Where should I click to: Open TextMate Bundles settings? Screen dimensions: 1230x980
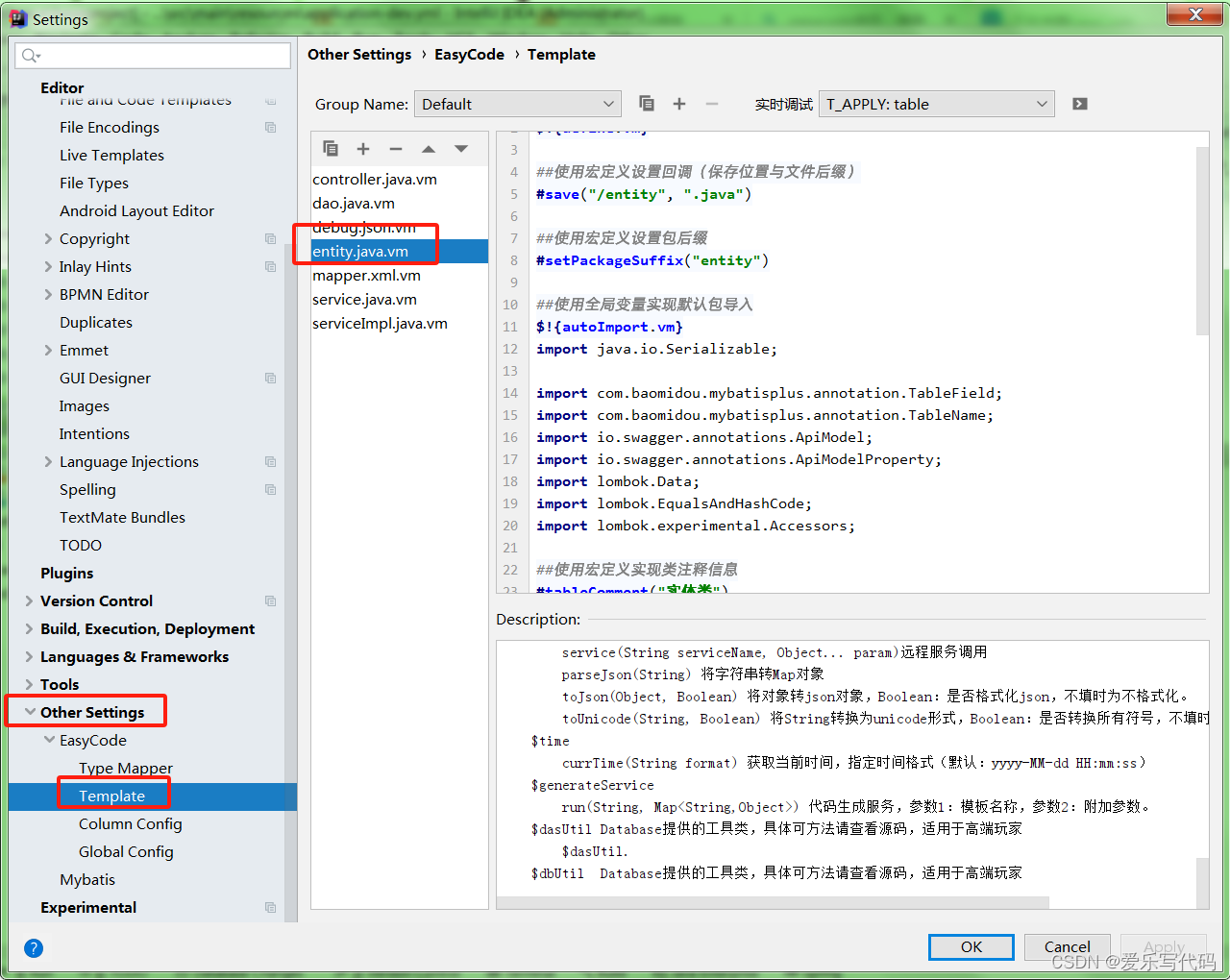122,517
